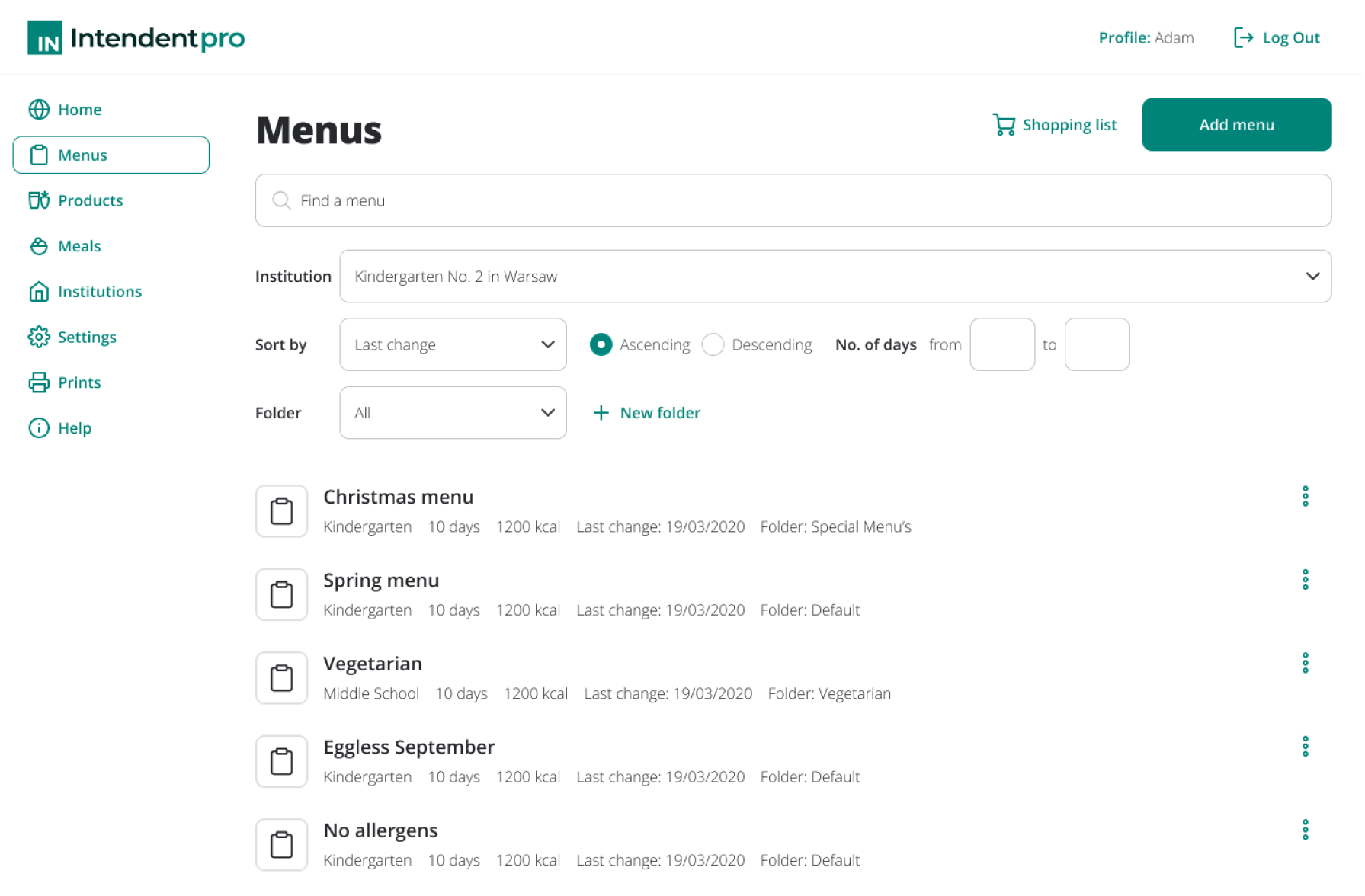Go to Home in sidebar
Image resolution: width=1365 pixels, height=896 pixels.
point(79,110)
